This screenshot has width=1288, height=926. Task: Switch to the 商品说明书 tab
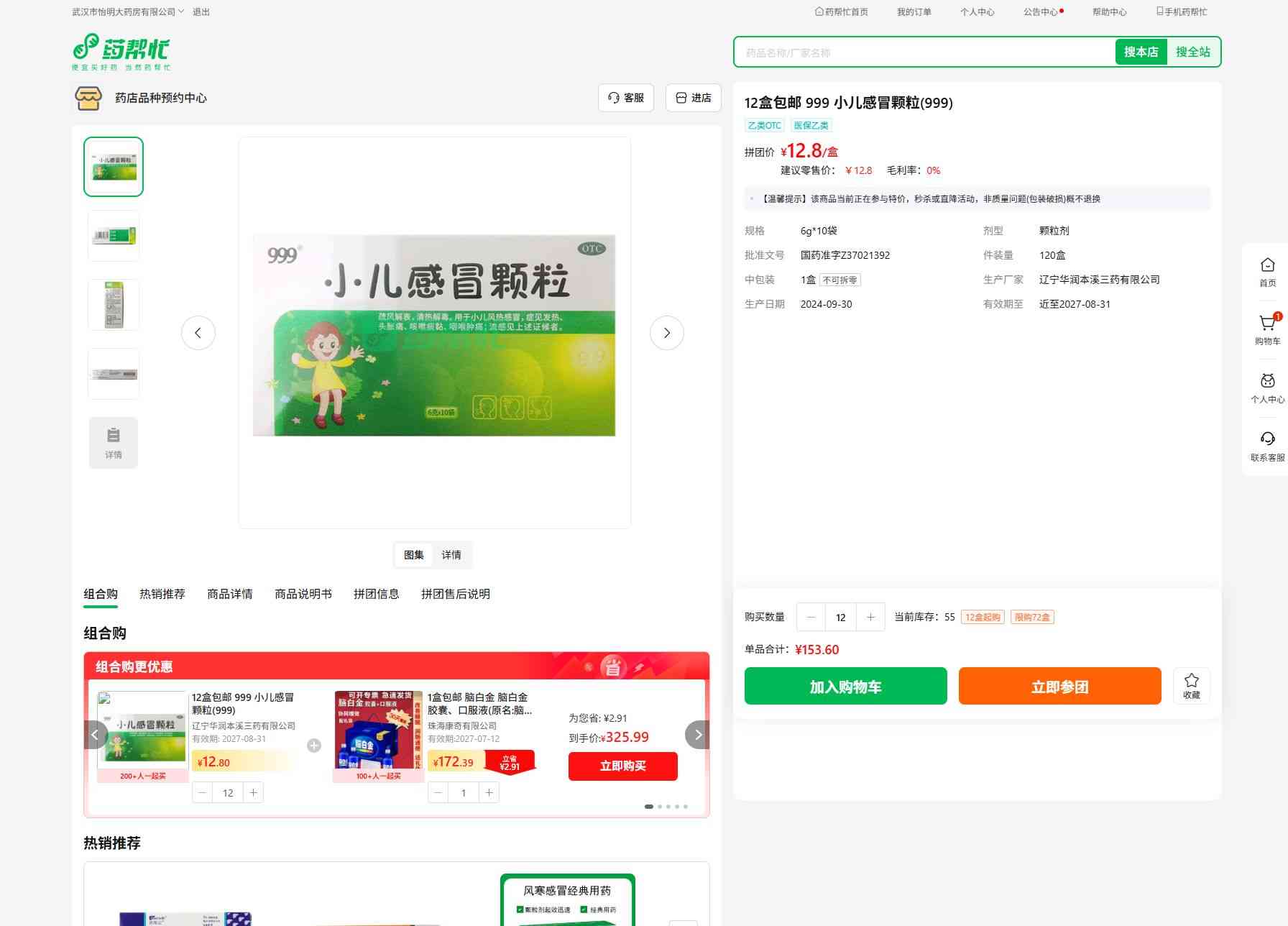(303, 594)
